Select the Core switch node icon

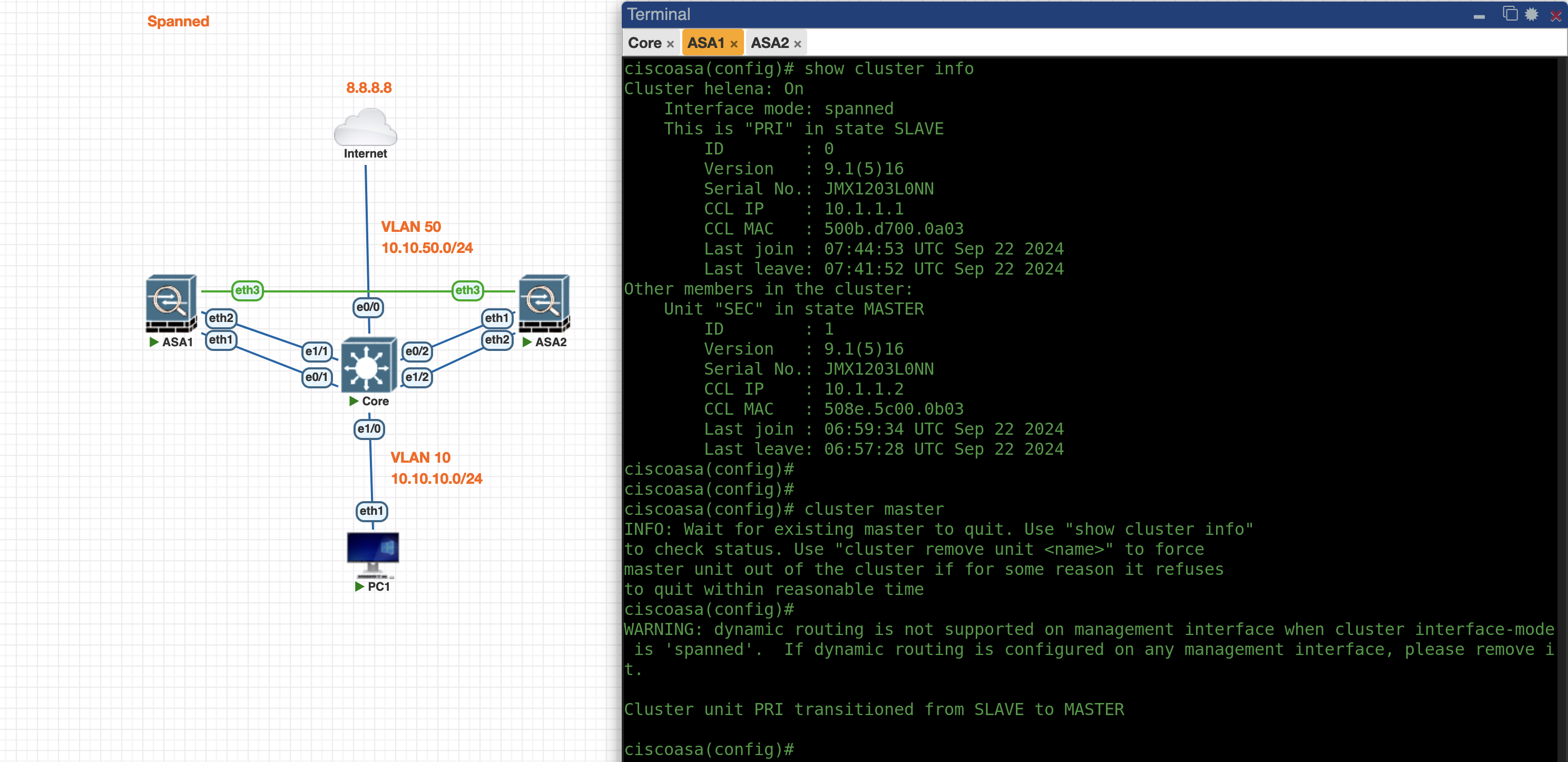tap(369, 365)
